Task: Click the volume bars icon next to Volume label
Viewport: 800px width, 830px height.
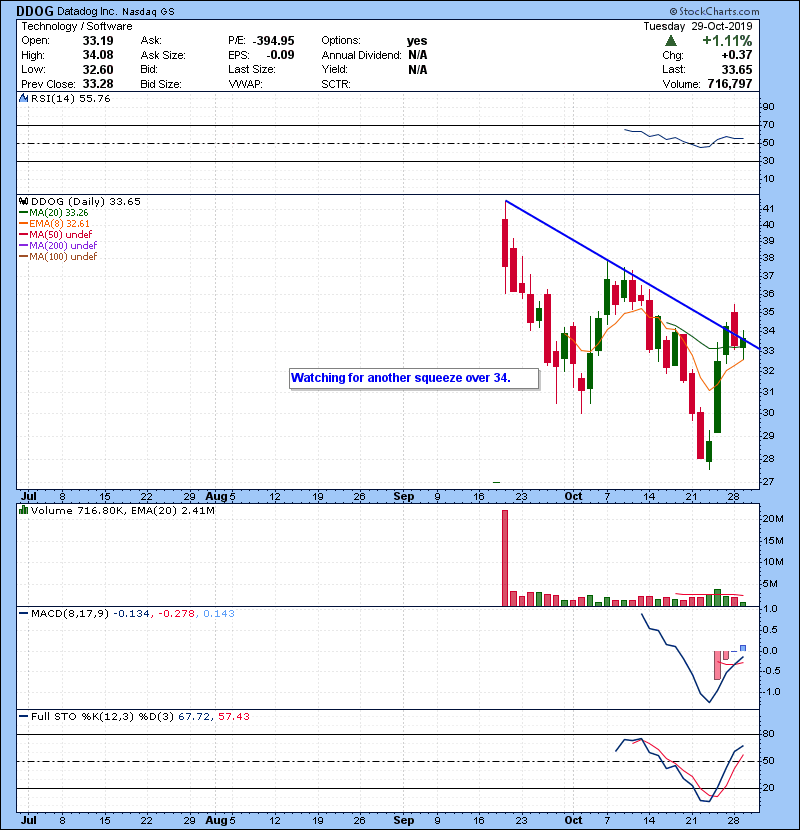Action: (x=23, y=510)
